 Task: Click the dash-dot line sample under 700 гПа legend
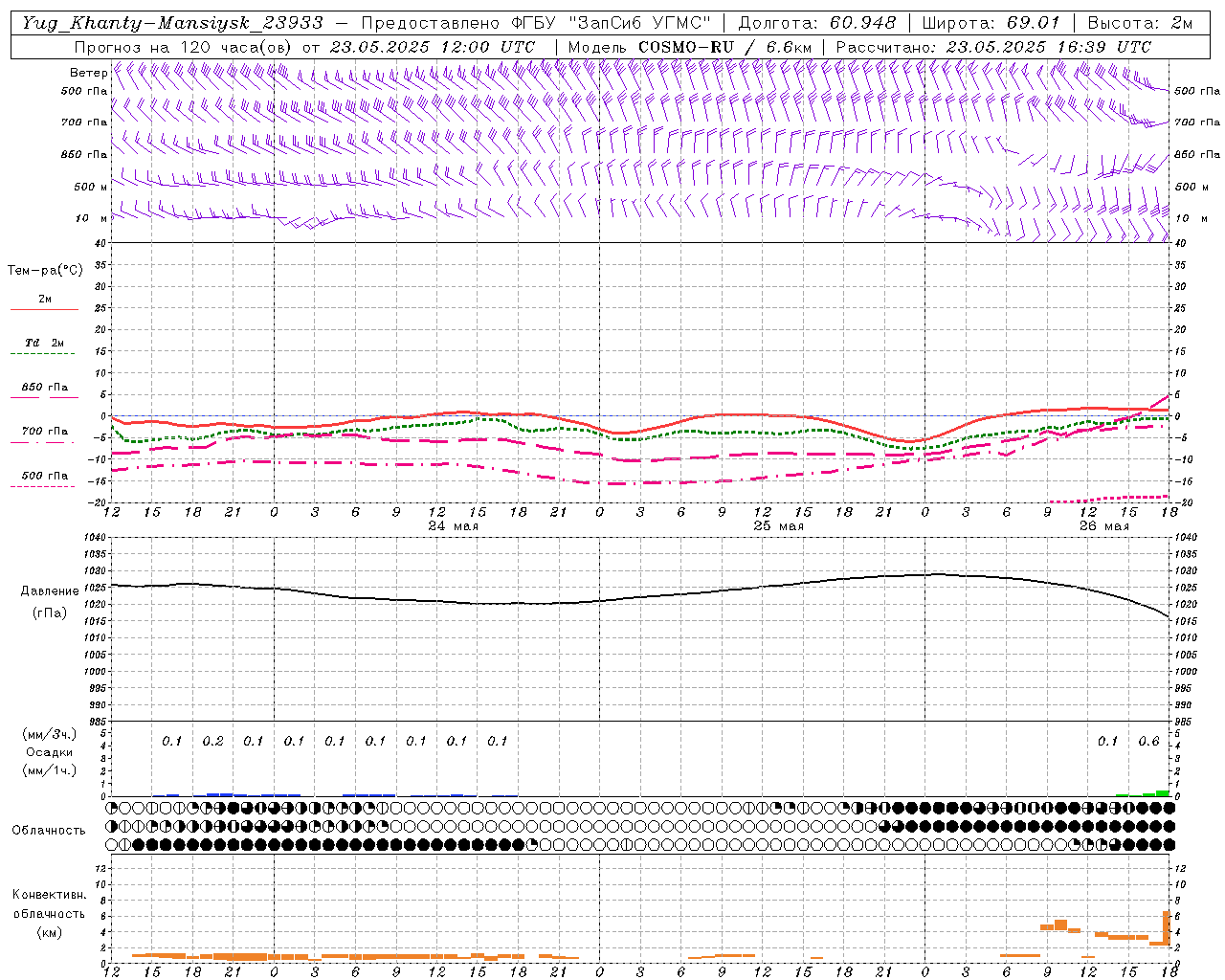[43, 442]
